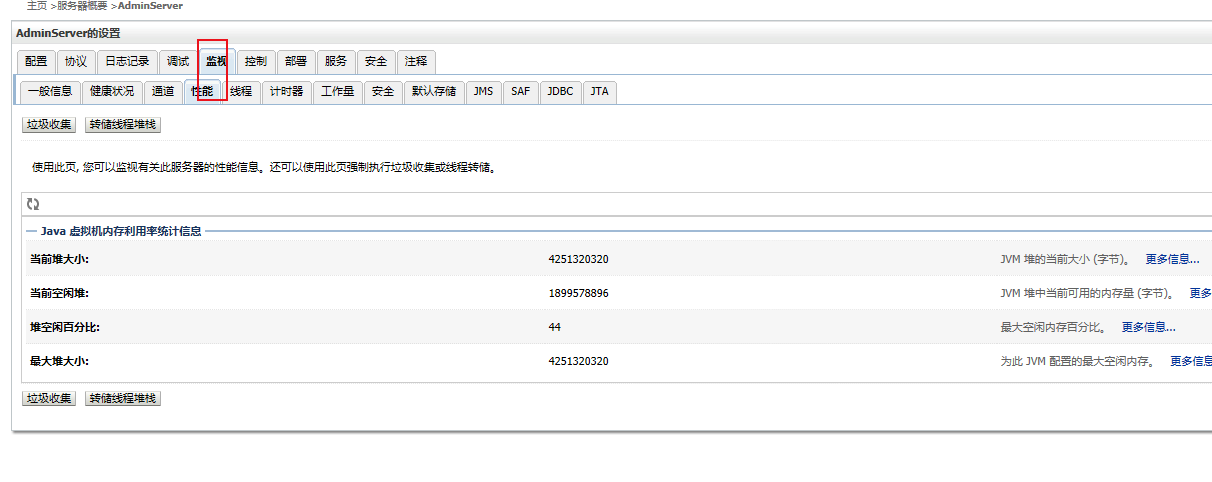Open the 通道 sub-tab
Screen dimensions: 1212x482
(x=163, y=92)
